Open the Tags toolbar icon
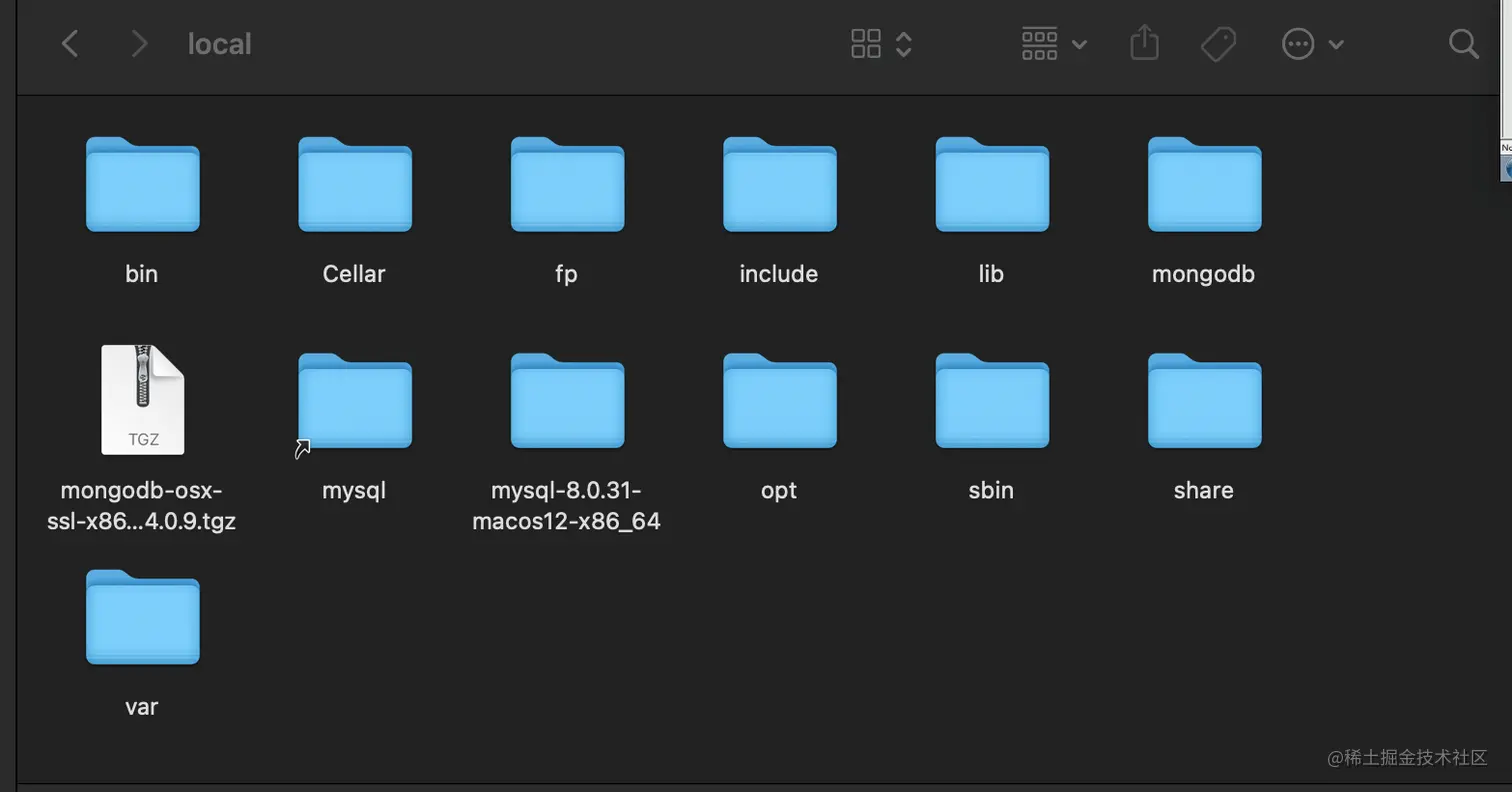 [1219, 44]
